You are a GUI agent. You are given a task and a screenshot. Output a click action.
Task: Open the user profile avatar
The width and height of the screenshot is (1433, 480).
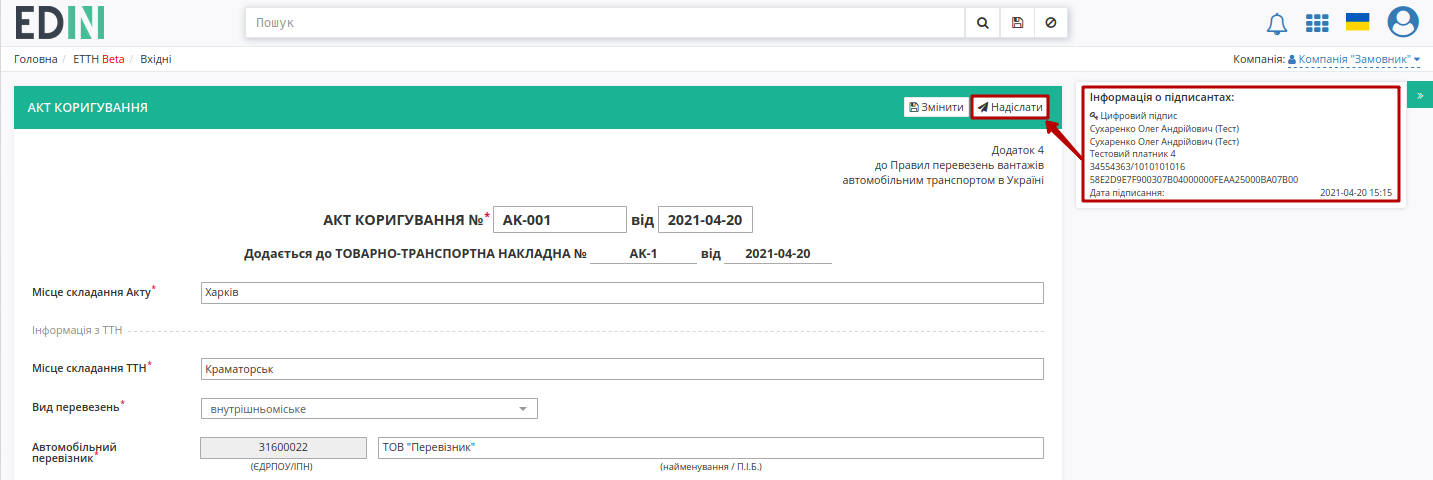[x=1403, y=22]
